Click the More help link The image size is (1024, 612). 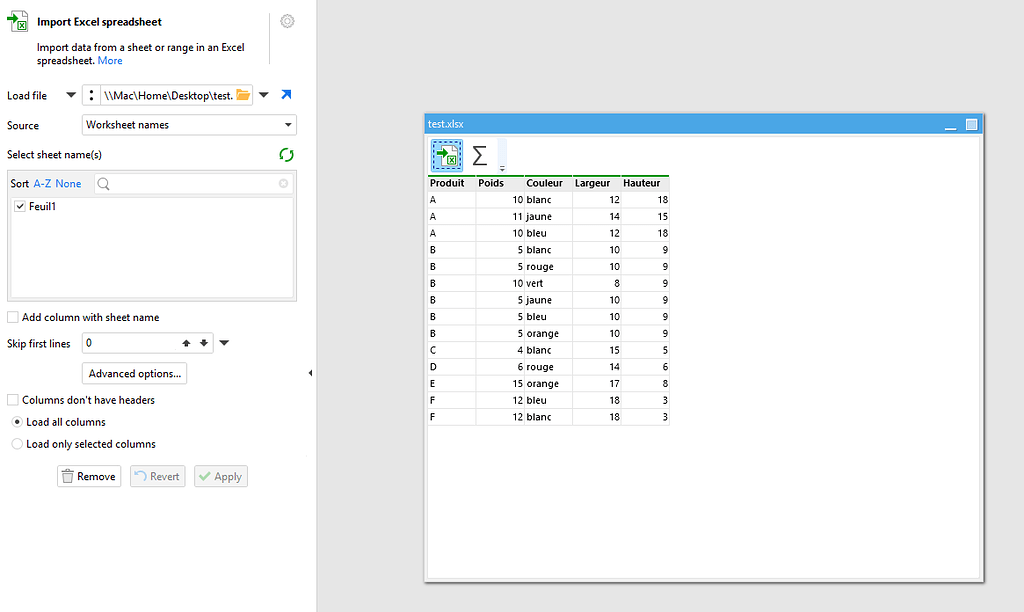coord(110,60)
